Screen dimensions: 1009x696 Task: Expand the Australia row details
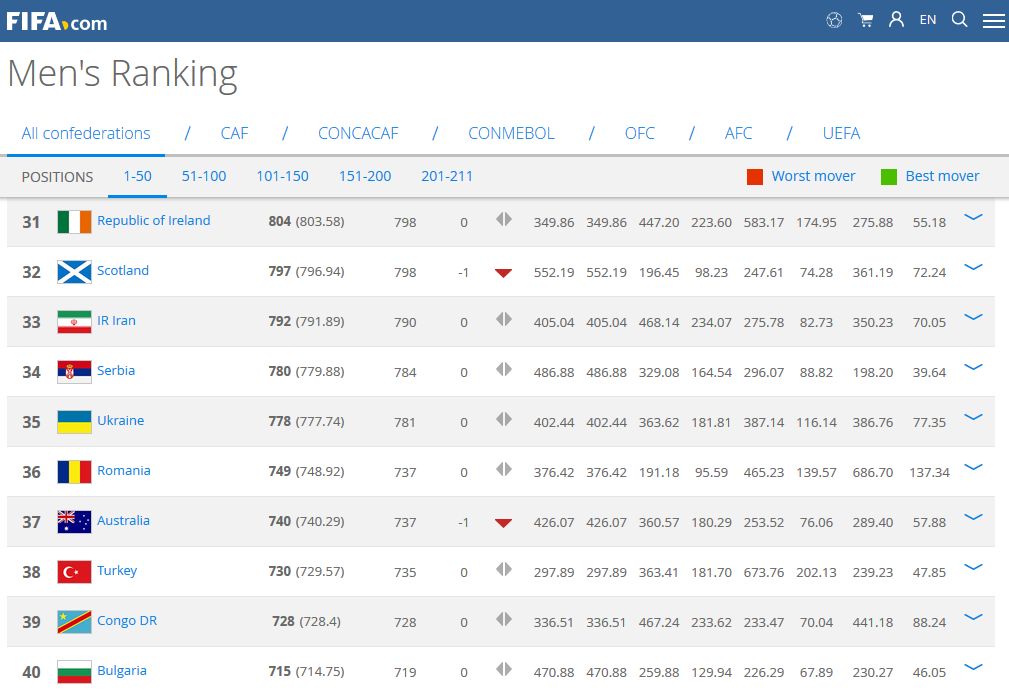(973, 517)
